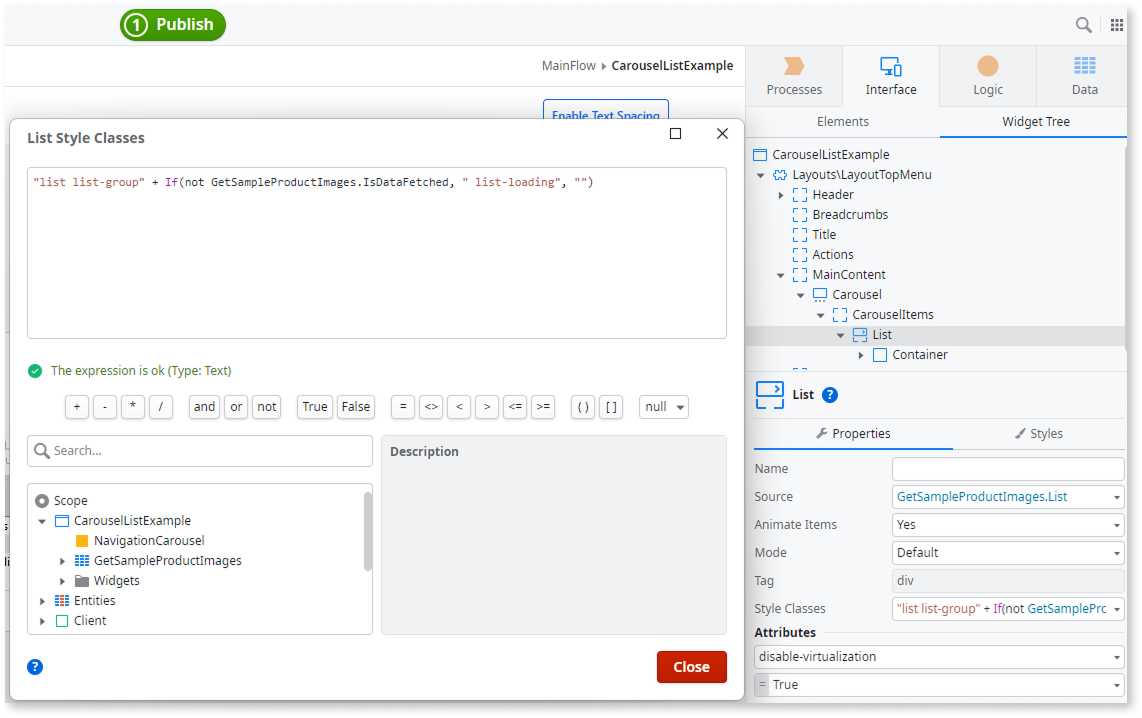Screen dimensions: 1142x718
Task: Click the Layouts\LayoutTopMenu block icon
Action: point(780,175)
